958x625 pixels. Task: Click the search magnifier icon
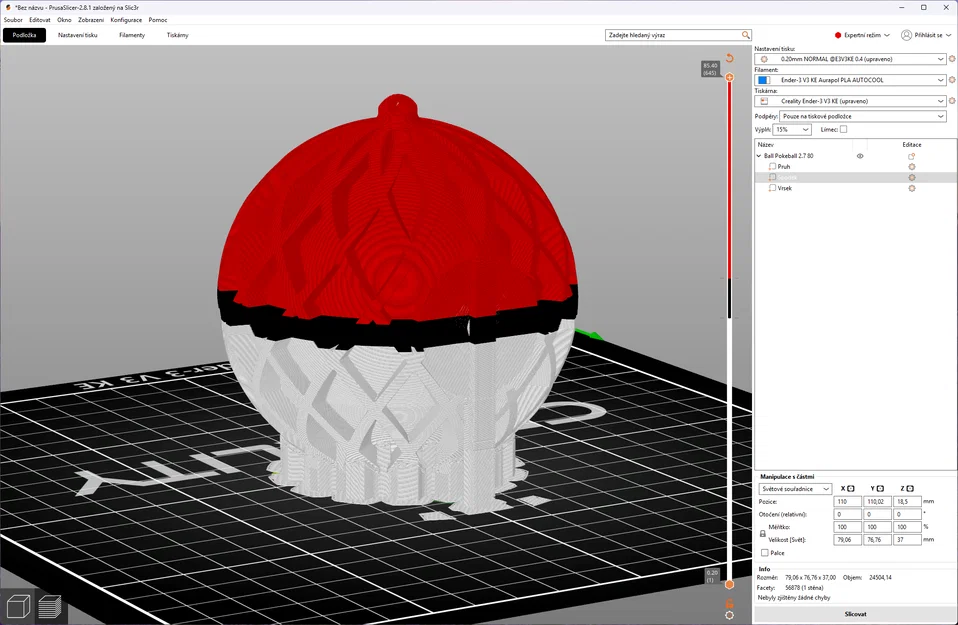[745, 35]
